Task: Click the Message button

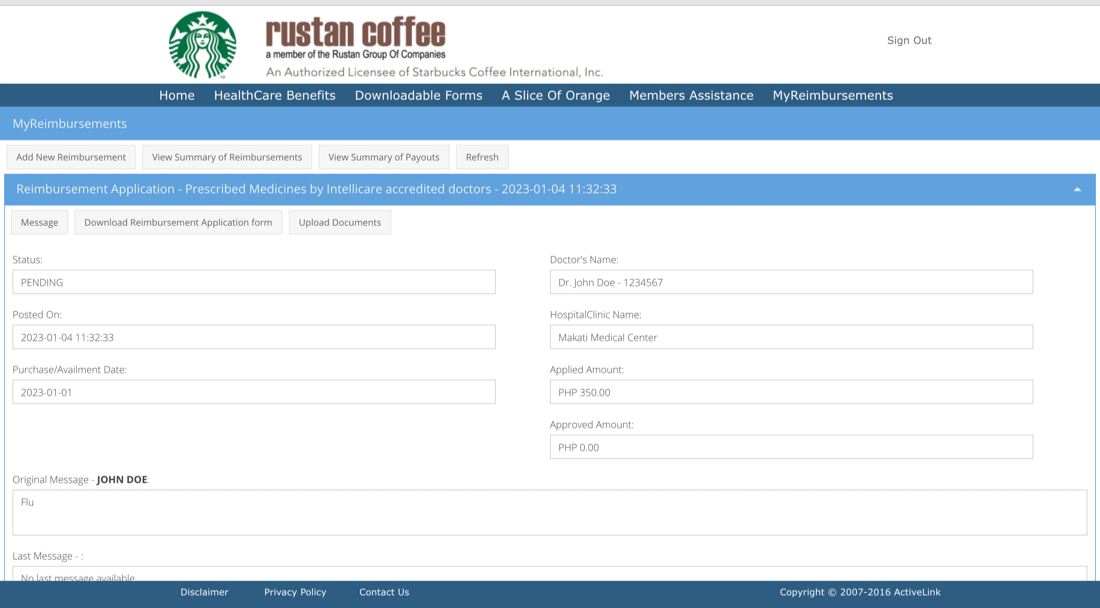Action: 40,222
